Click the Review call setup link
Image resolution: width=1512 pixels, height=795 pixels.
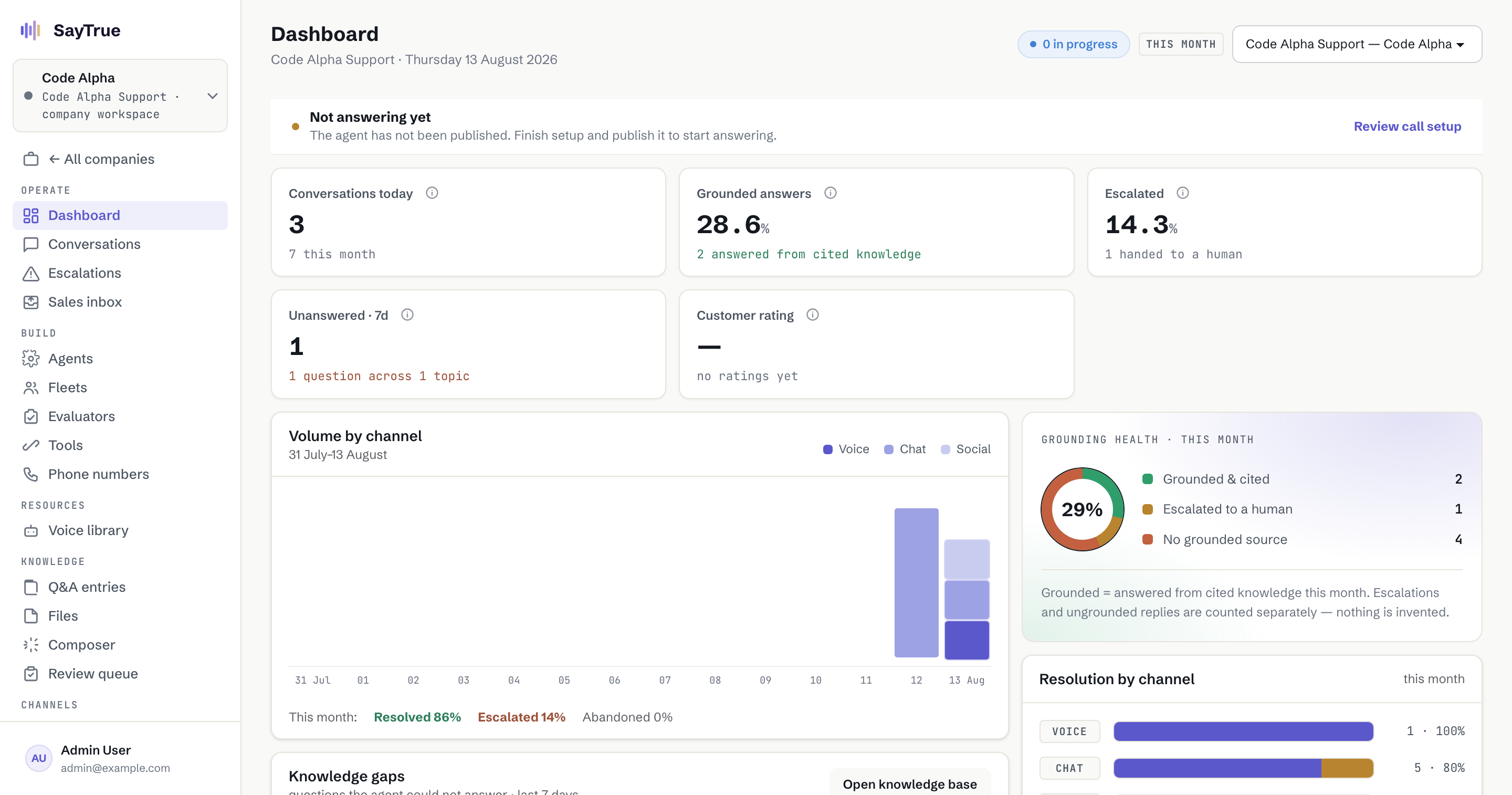[x=1407, y=126]
